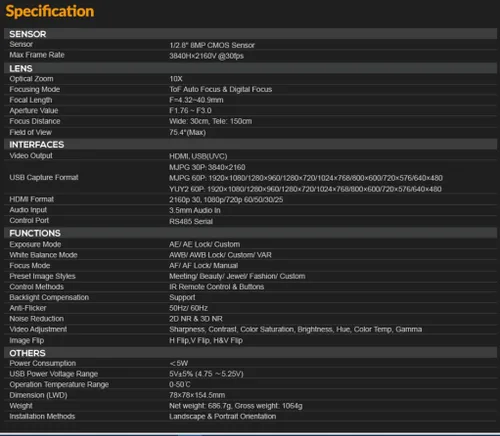Screen dimensions: 500x436
Task: Click the USB Capture Format label
Action: pos(44,177)
